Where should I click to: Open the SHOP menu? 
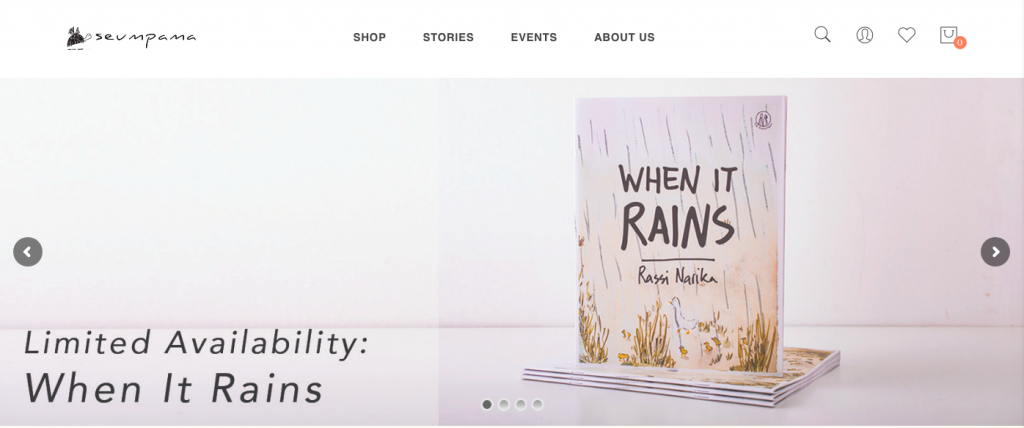pos(370,38)
